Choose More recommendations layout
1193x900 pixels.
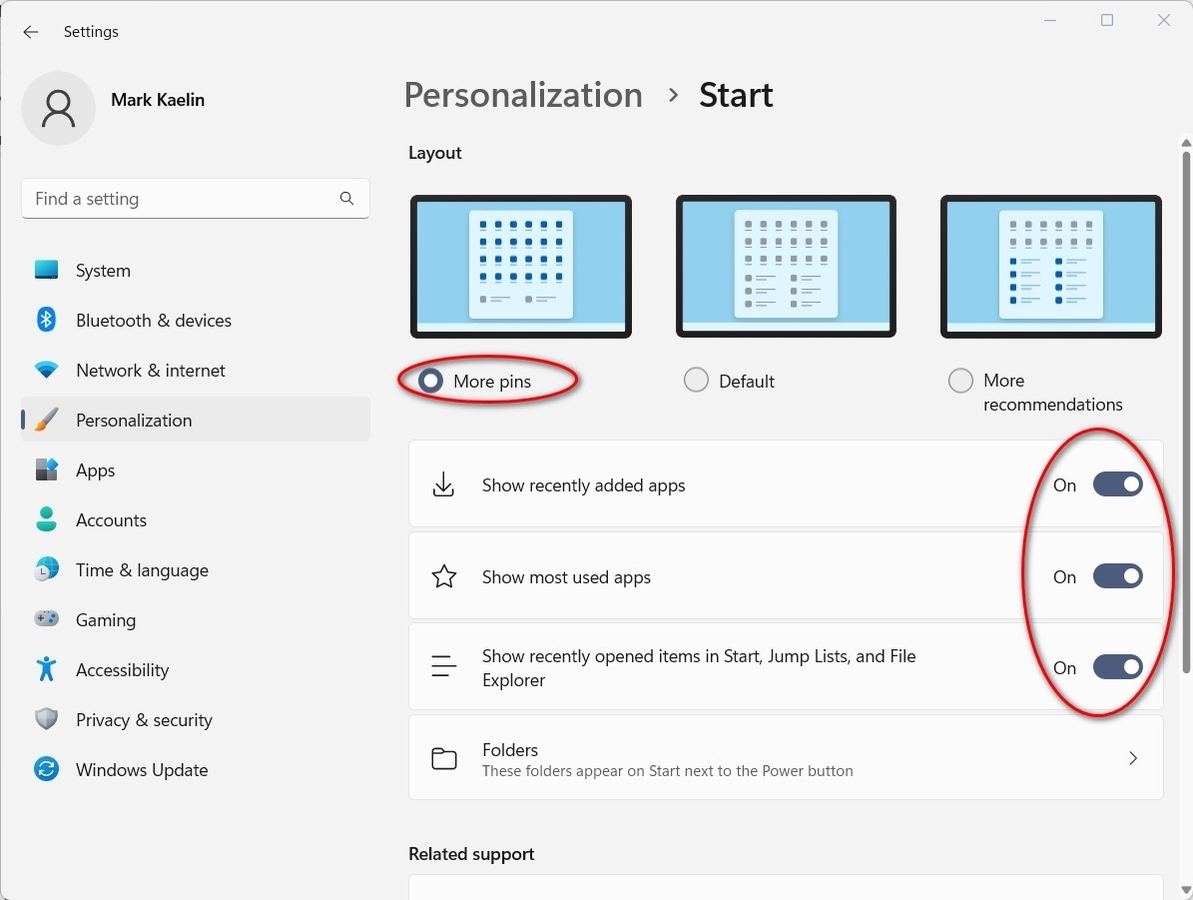(x=960, y=380)
